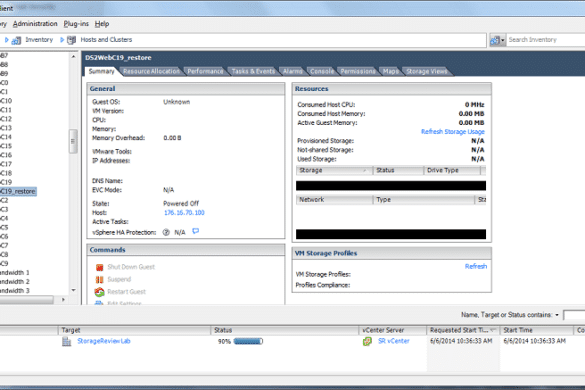Click the Suspend command text
This screenshot has width=585, height=390.
click(x=119, y=280)
